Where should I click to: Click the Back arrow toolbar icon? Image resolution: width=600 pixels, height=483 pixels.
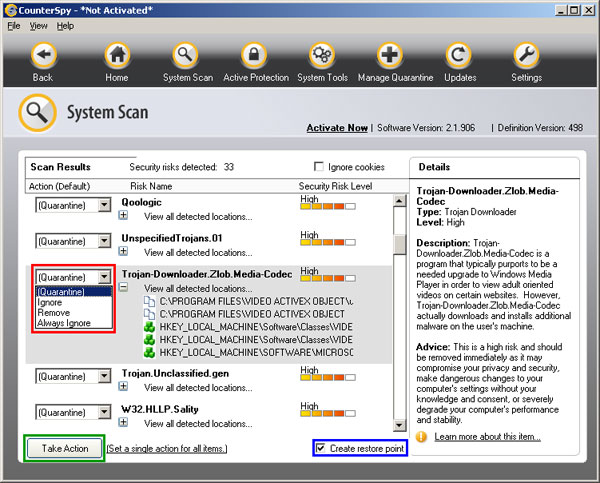pos(43,55)
